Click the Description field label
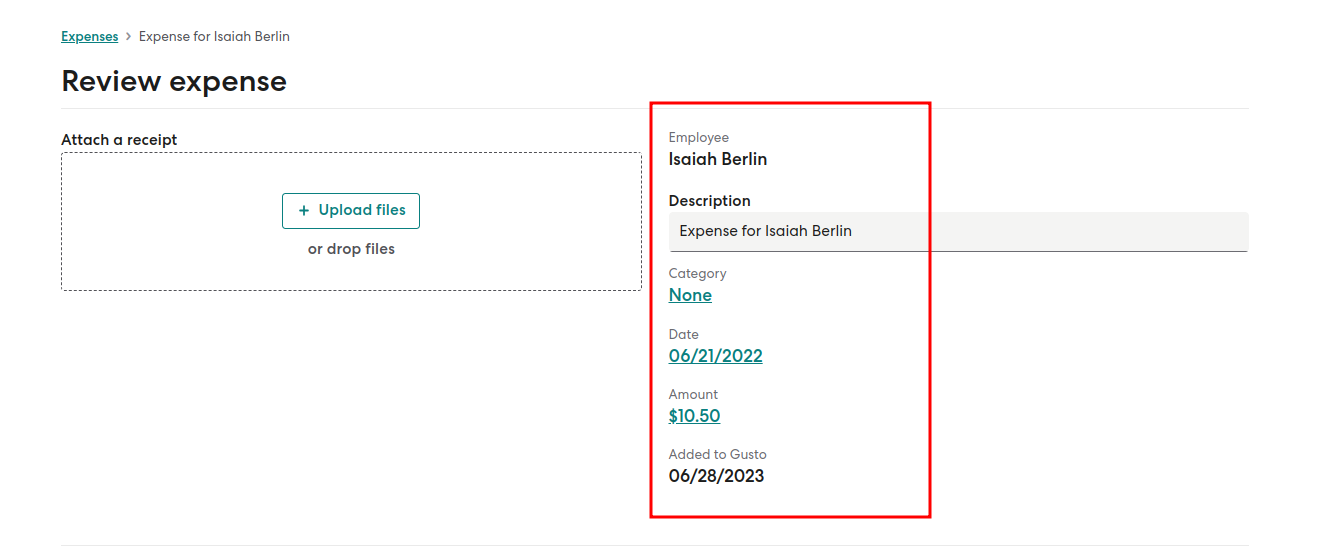1330x560 pixels. [709, 201]
